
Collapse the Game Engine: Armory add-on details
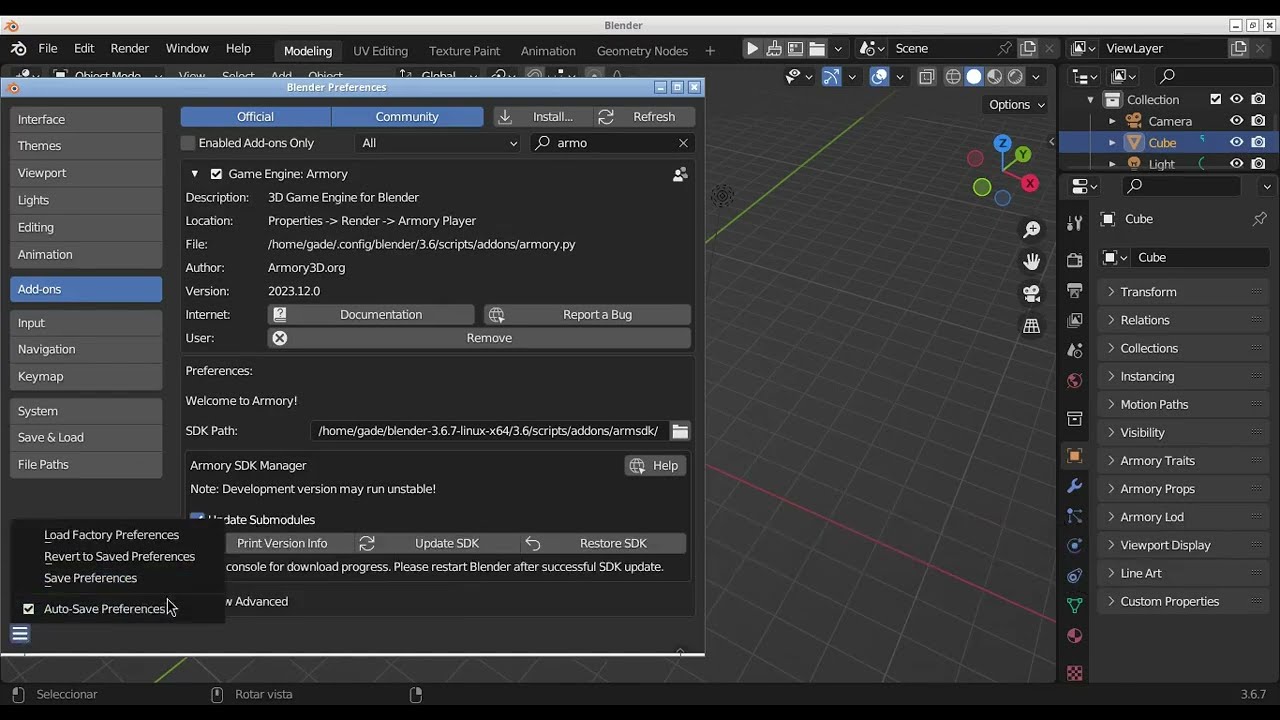[x=195, y=174]
